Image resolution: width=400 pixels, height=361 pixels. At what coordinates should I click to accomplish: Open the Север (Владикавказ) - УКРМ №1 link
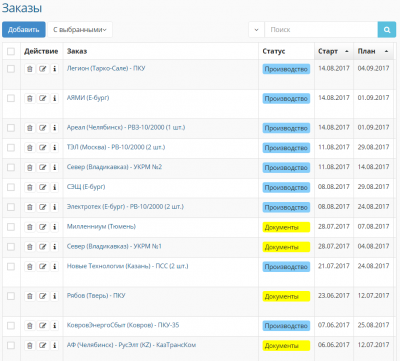[x=114, y=246]
